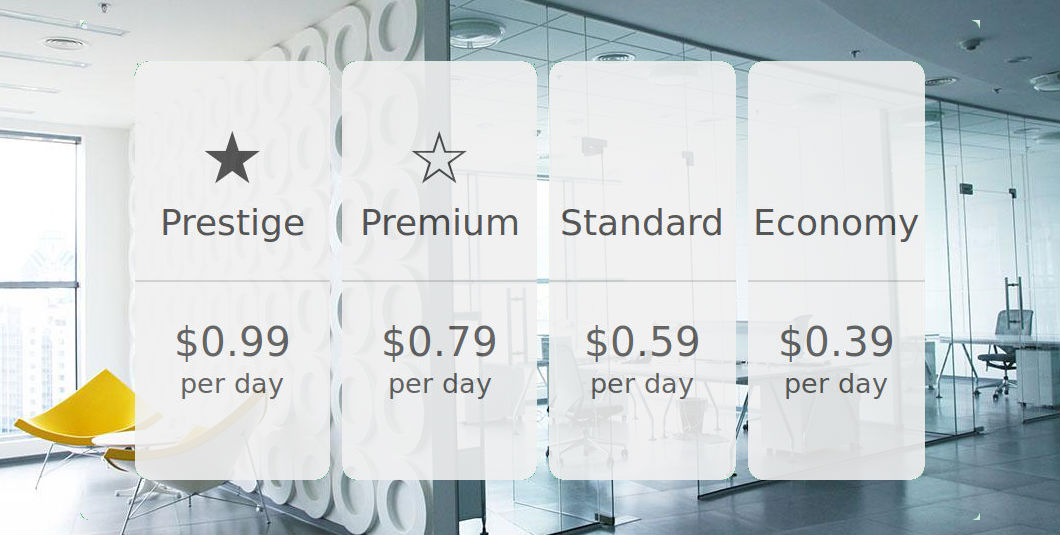Click "per day" under $0.59
Screen dimensions: 1060x535
click(x=642, y=386)
